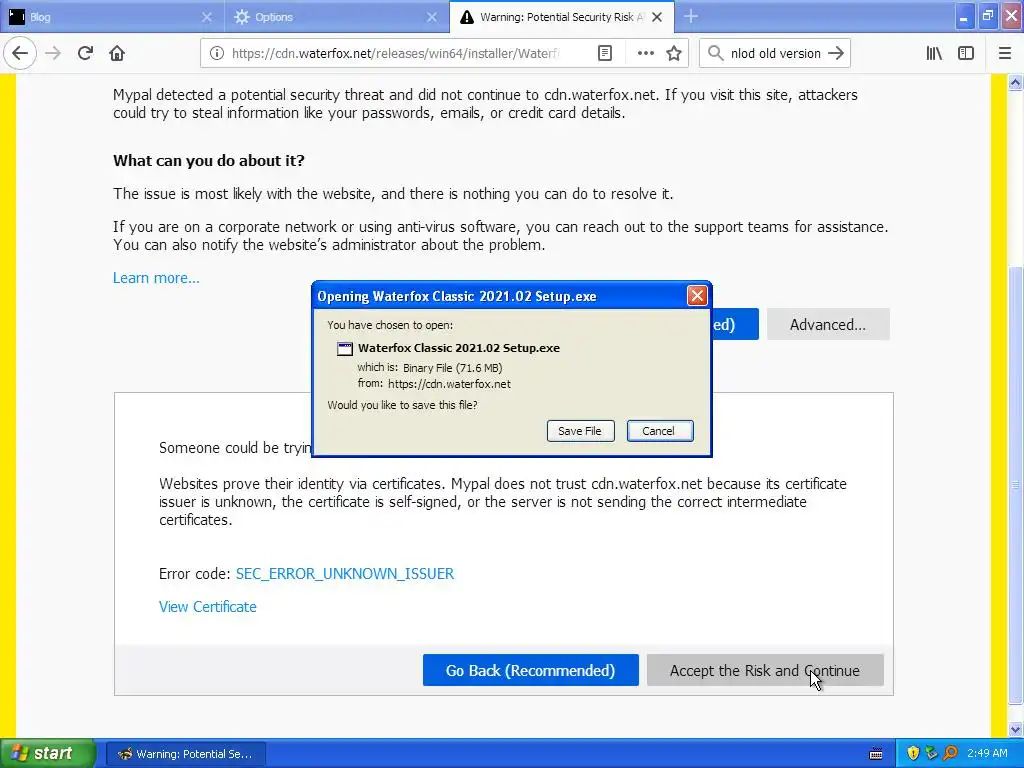Cancel the Waterfox download dialog

pos(660,431)
